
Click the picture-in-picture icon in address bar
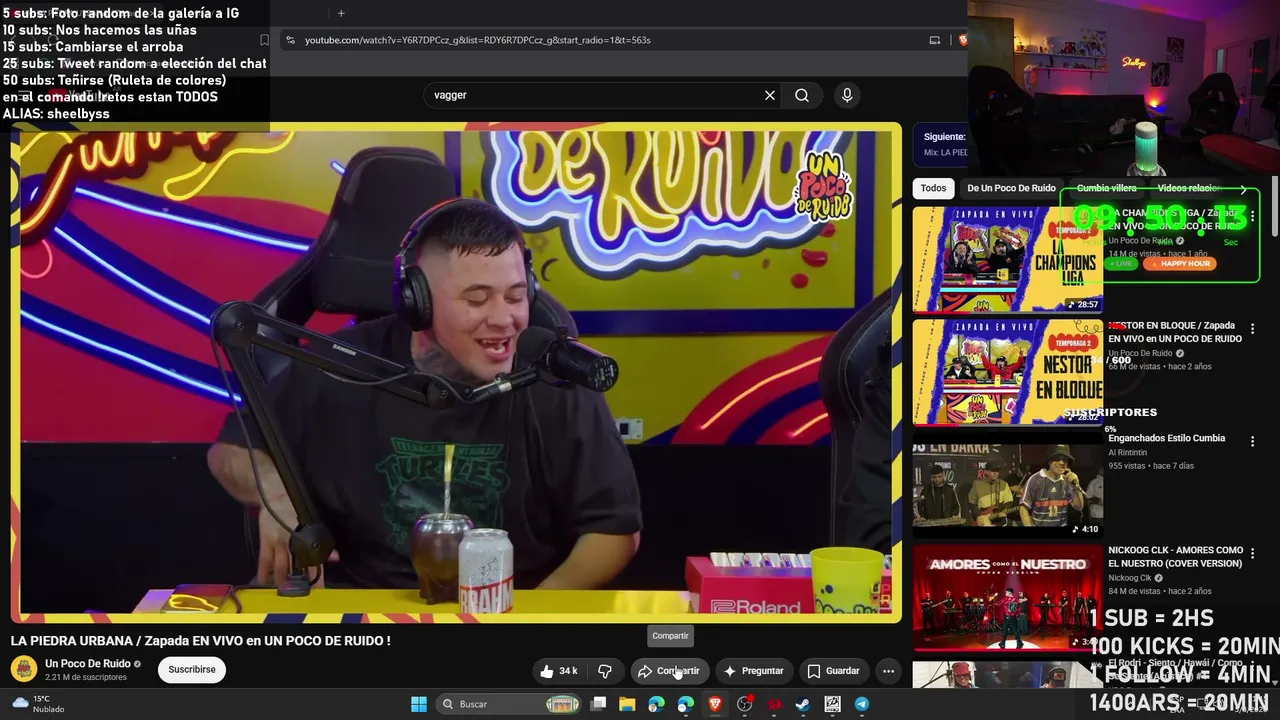pos(934,40)
